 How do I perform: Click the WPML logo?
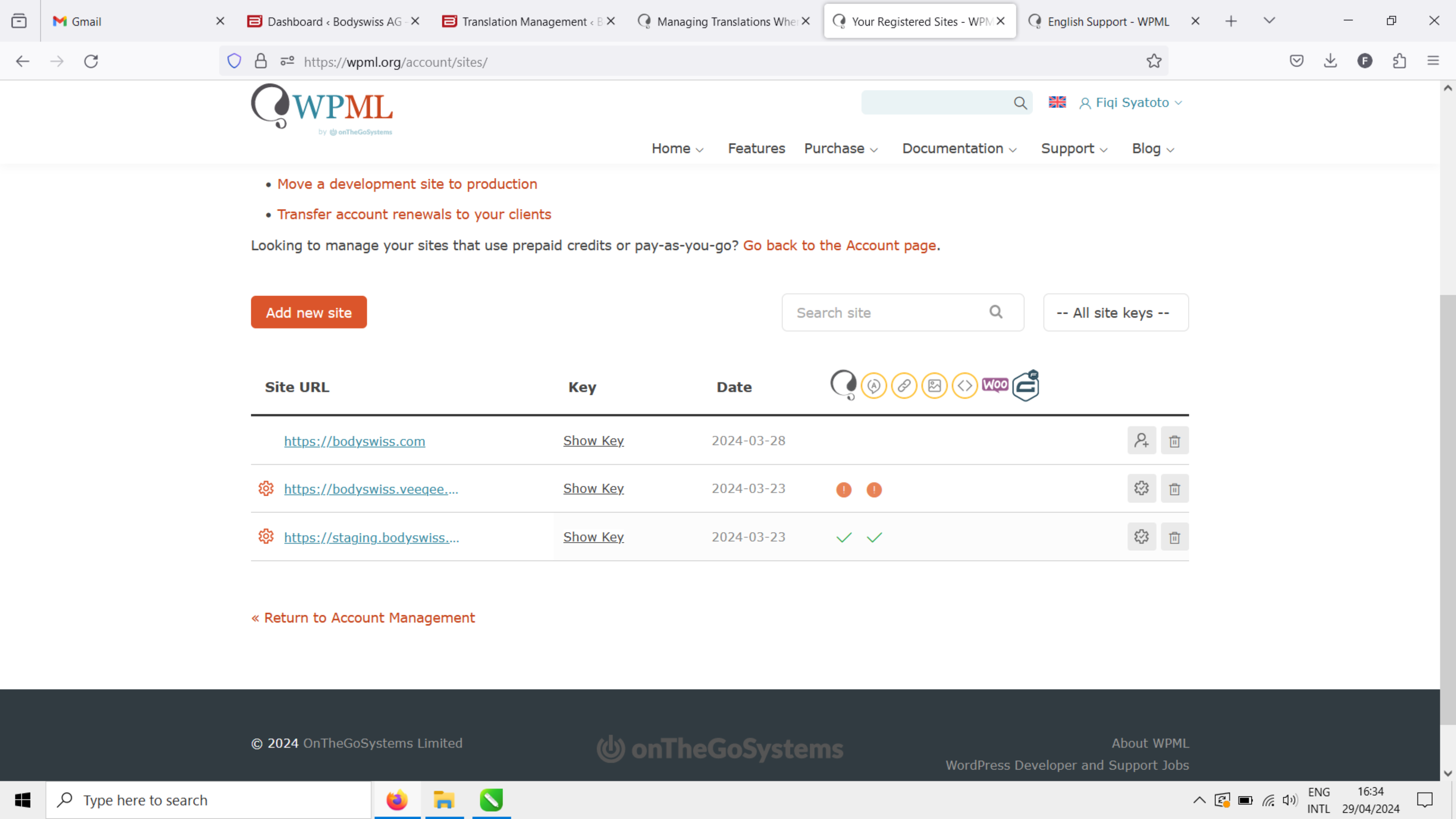click(x=322, y=110)
